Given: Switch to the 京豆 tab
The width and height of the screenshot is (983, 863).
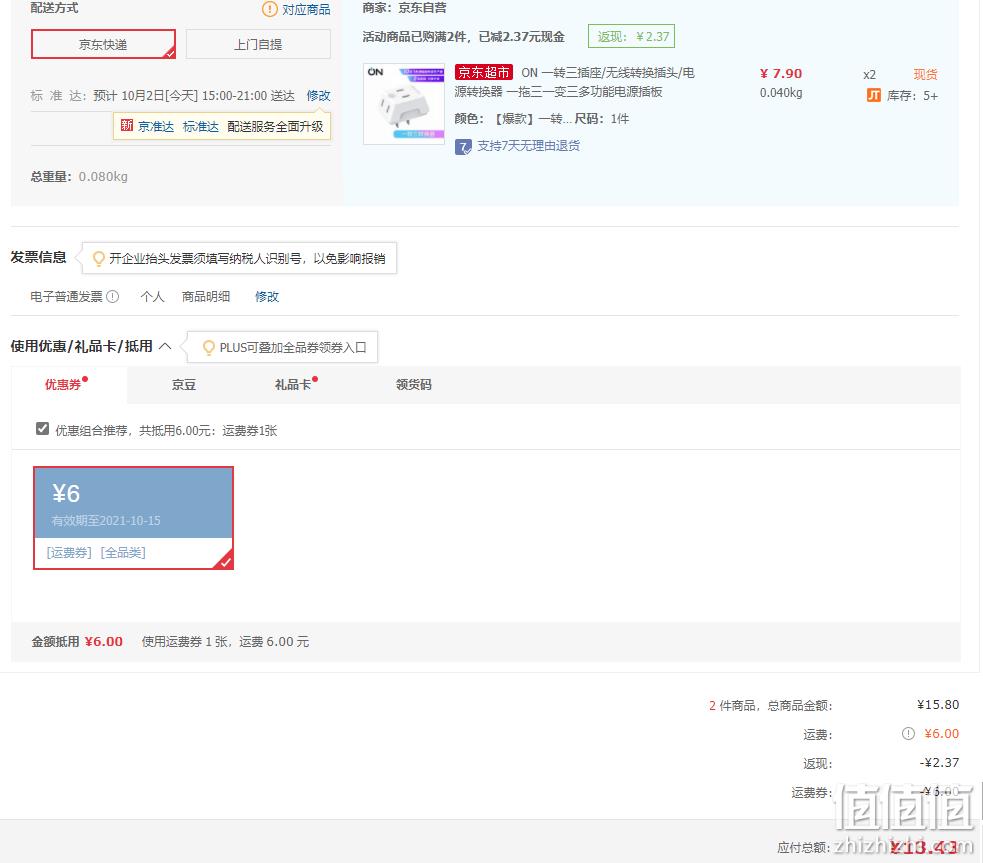Looking at the screenshot, I should pos(184,385).
